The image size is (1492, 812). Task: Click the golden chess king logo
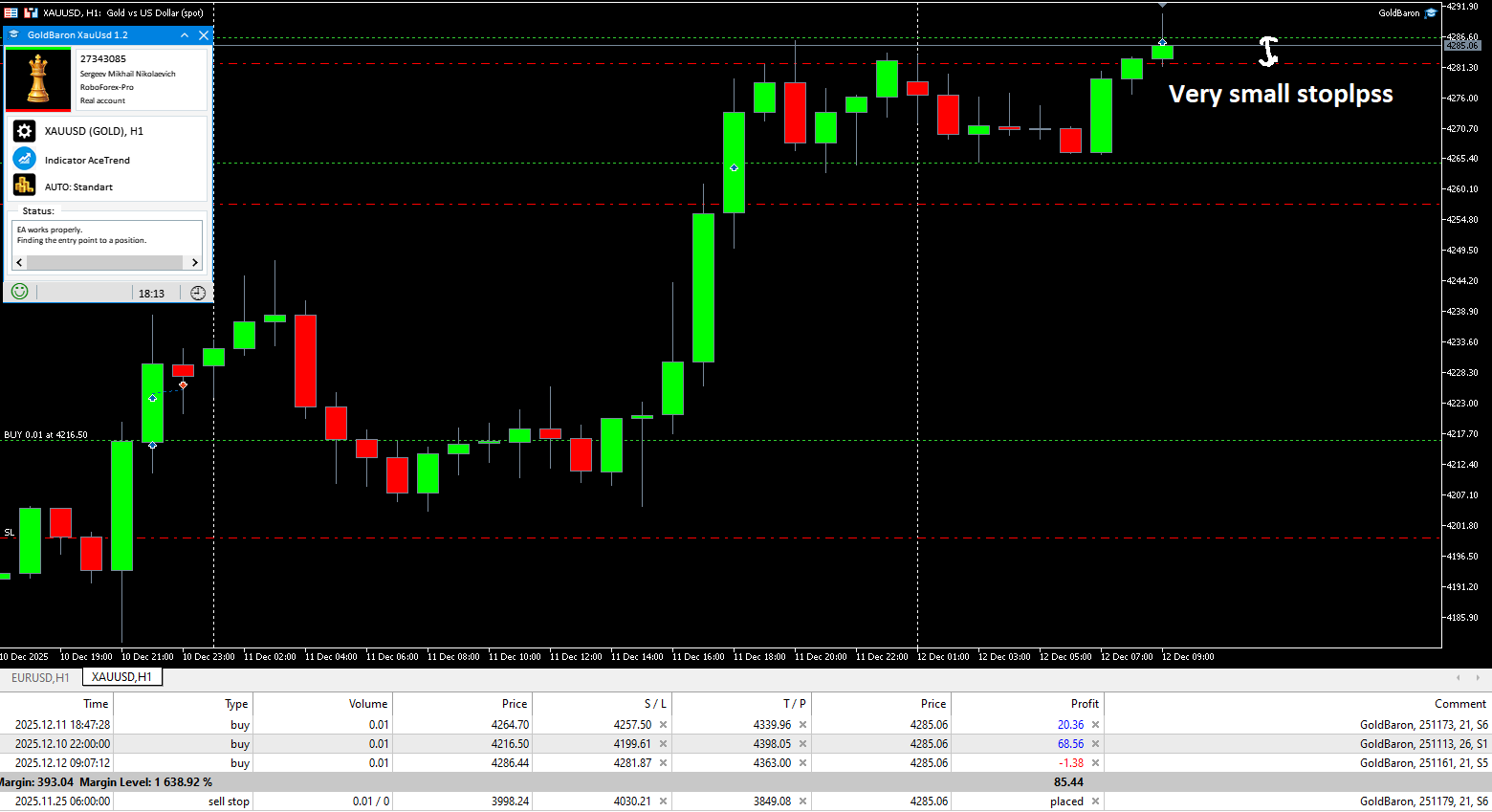pos(38,79)
